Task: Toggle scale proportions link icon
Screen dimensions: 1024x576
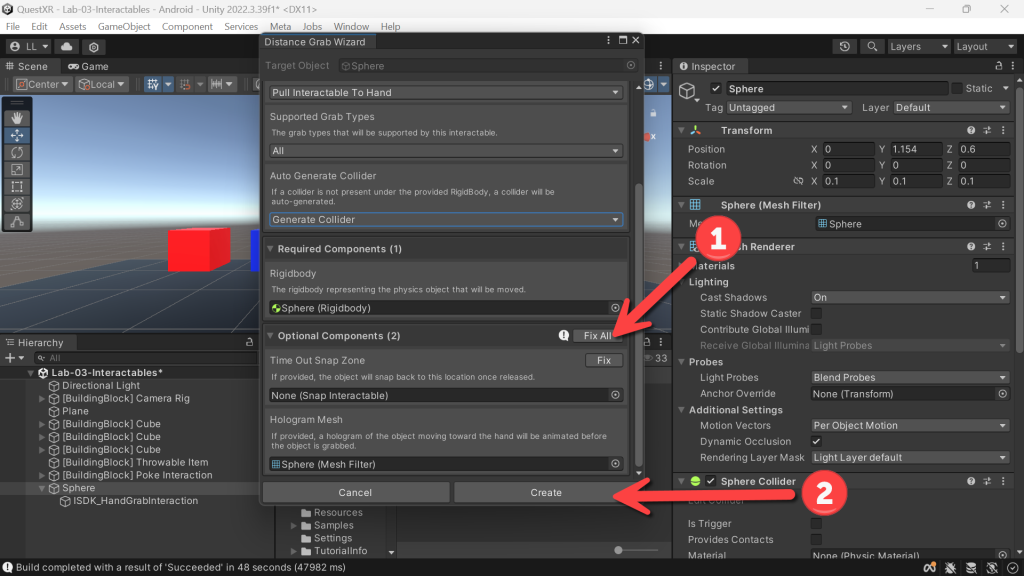Action: click(x=798, y=181)
